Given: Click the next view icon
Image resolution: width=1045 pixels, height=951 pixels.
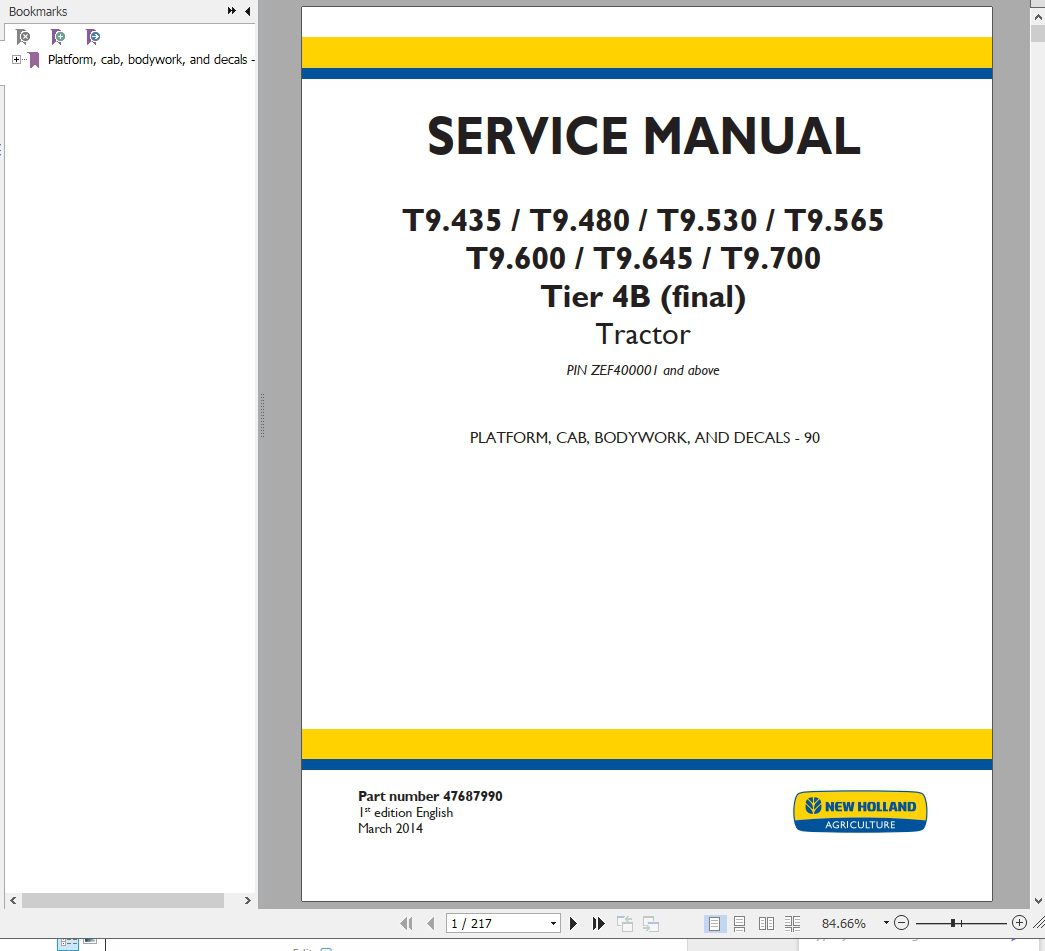Looking at the screenshot, I should tap(651, 923).
